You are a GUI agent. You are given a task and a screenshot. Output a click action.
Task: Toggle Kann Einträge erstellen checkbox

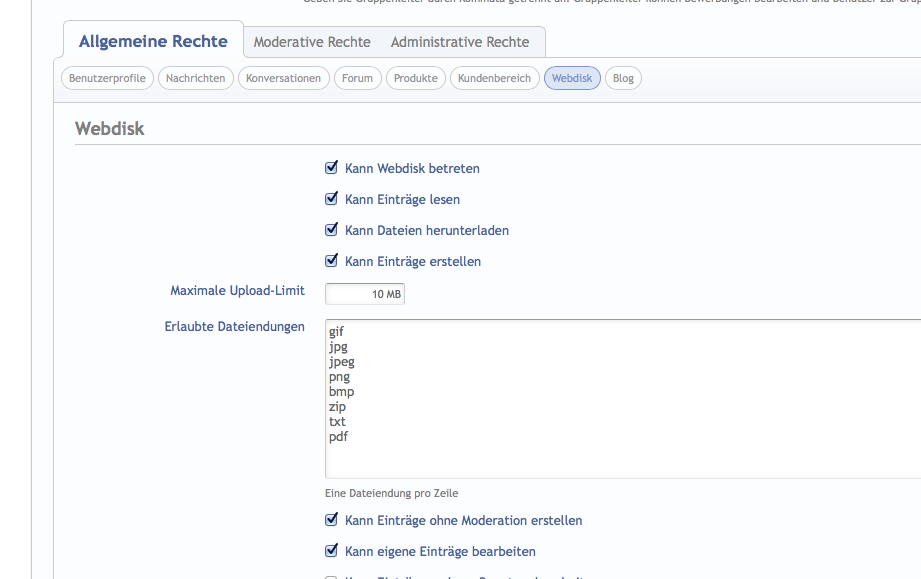coord(332,261)
